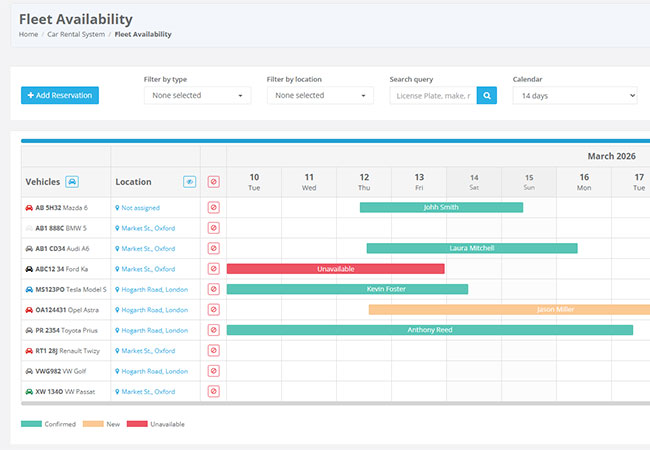Click the XW 134O VW Passat vehicle name
Viewport: 650px width, 450px height.
pos(65,391)
